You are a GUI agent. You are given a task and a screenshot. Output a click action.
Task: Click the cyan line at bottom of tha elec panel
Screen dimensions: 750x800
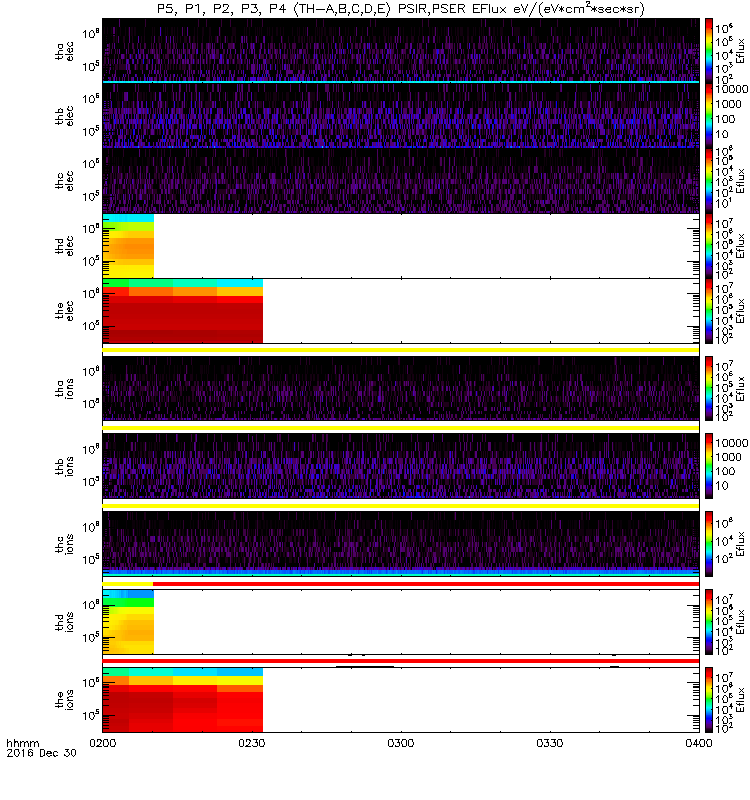pyautogui.click(x=401, y=82)
